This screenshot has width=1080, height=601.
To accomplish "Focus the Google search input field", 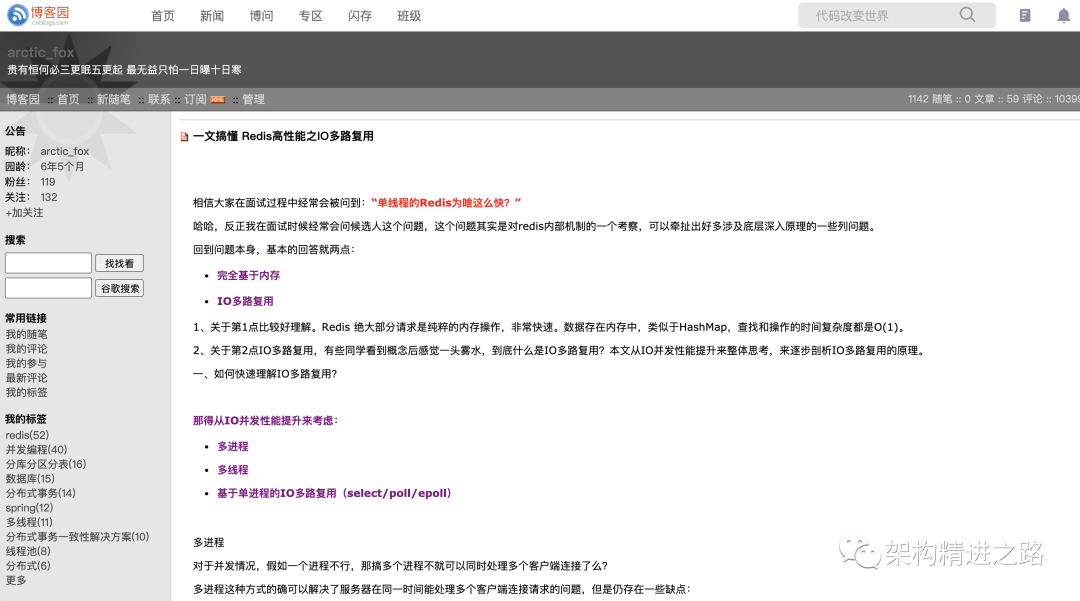I will [x=48, y=288].
